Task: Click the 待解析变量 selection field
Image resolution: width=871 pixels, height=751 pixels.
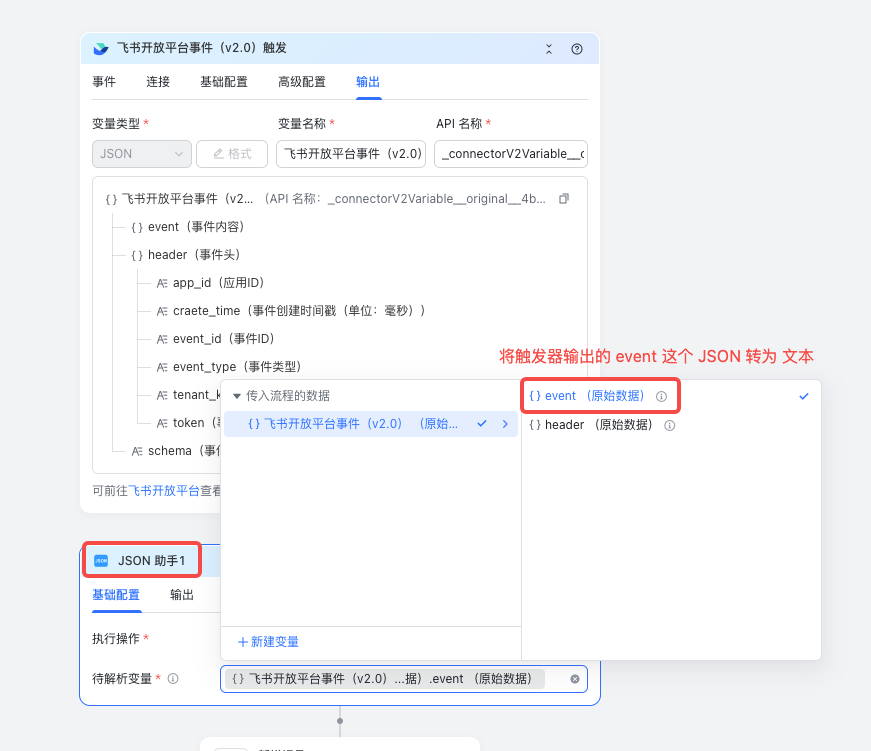Action: [404, 679]
